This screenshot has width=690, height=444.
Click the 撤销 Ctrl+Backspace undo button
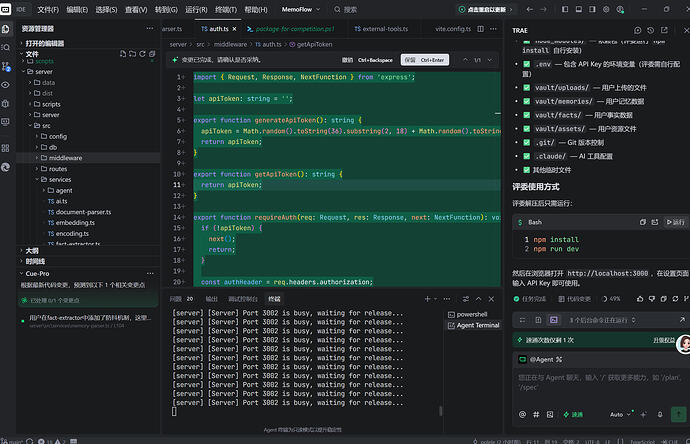point(367,60)
